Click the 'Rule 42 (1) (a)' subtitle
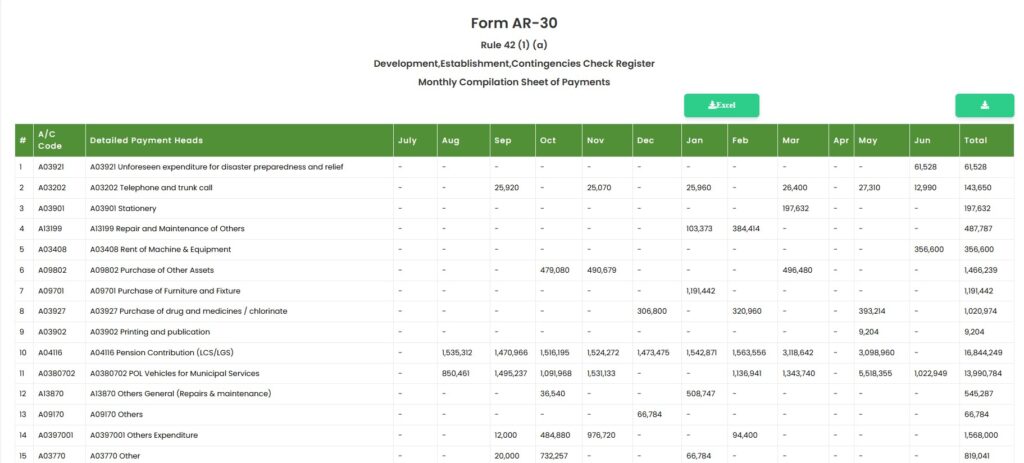 tap(513, 45)
